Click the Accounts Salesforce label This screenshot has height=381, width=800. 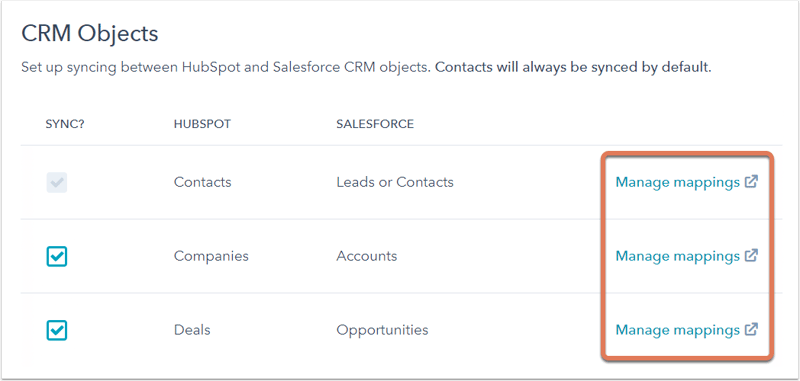click(367, 256)
